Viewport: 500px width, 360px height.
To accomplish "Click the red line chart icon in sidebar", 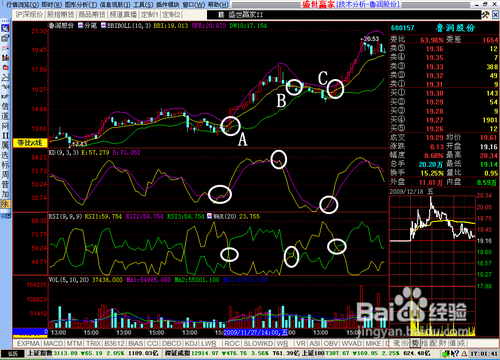I will (5, 48).
